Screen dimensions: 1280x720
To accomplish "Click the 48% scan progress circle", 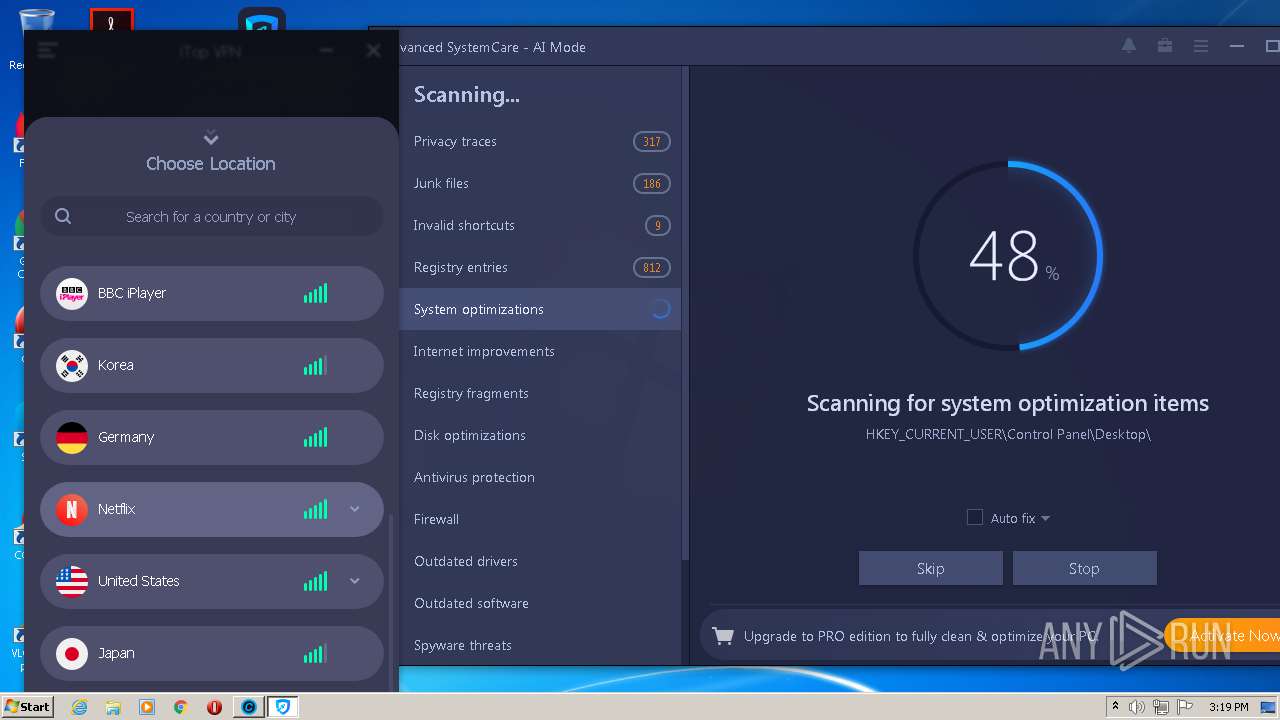I will (1008, 256).
